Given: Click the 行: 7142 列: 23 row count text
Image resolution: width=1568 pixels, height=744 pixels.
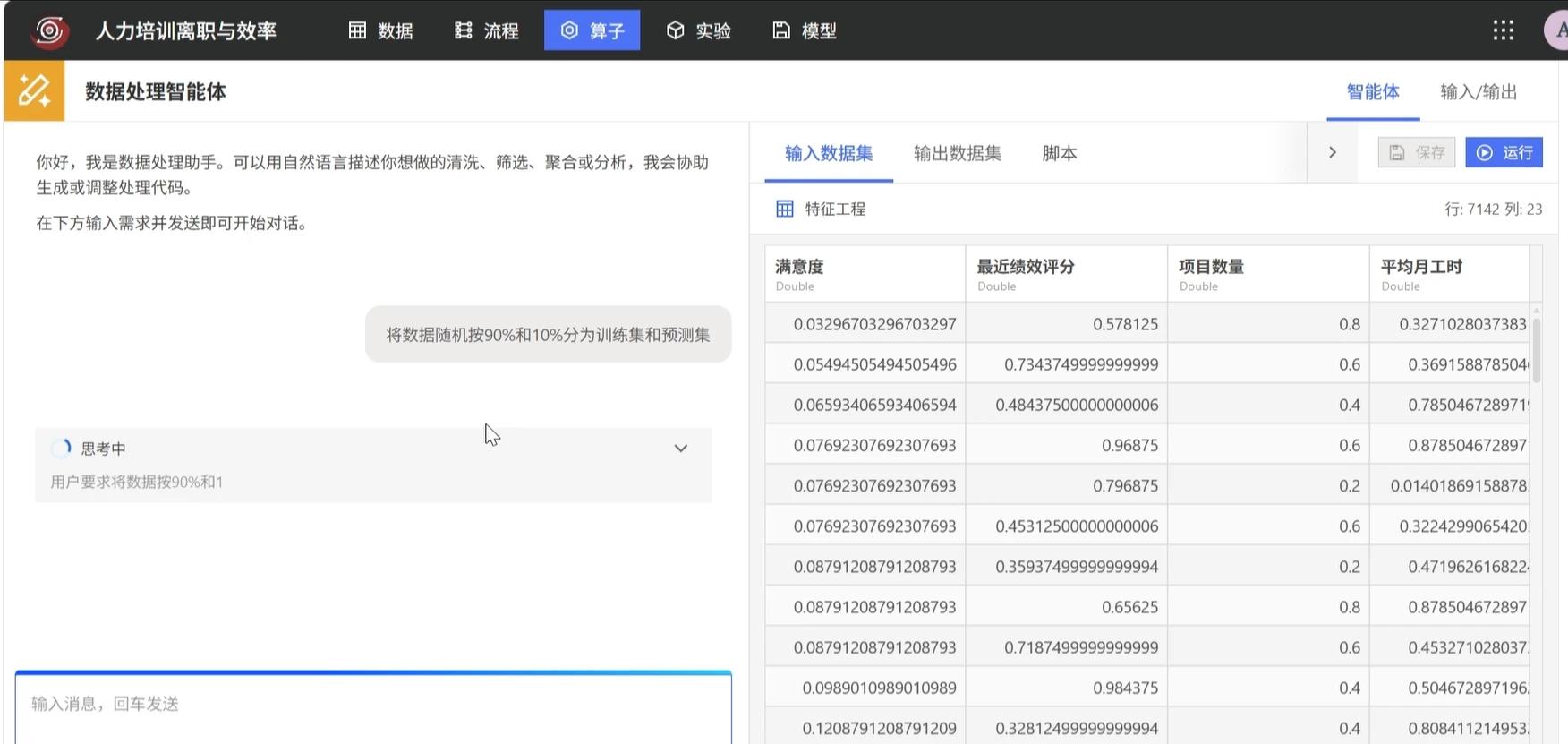Looking at the screenshot, I should (1493, 209).
